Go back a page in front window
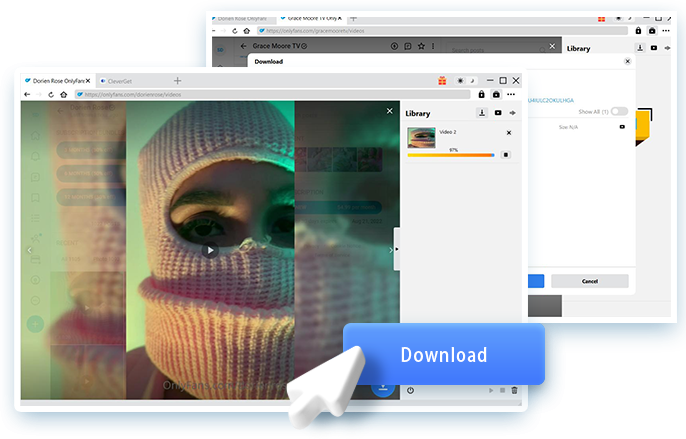 [27, 94]
